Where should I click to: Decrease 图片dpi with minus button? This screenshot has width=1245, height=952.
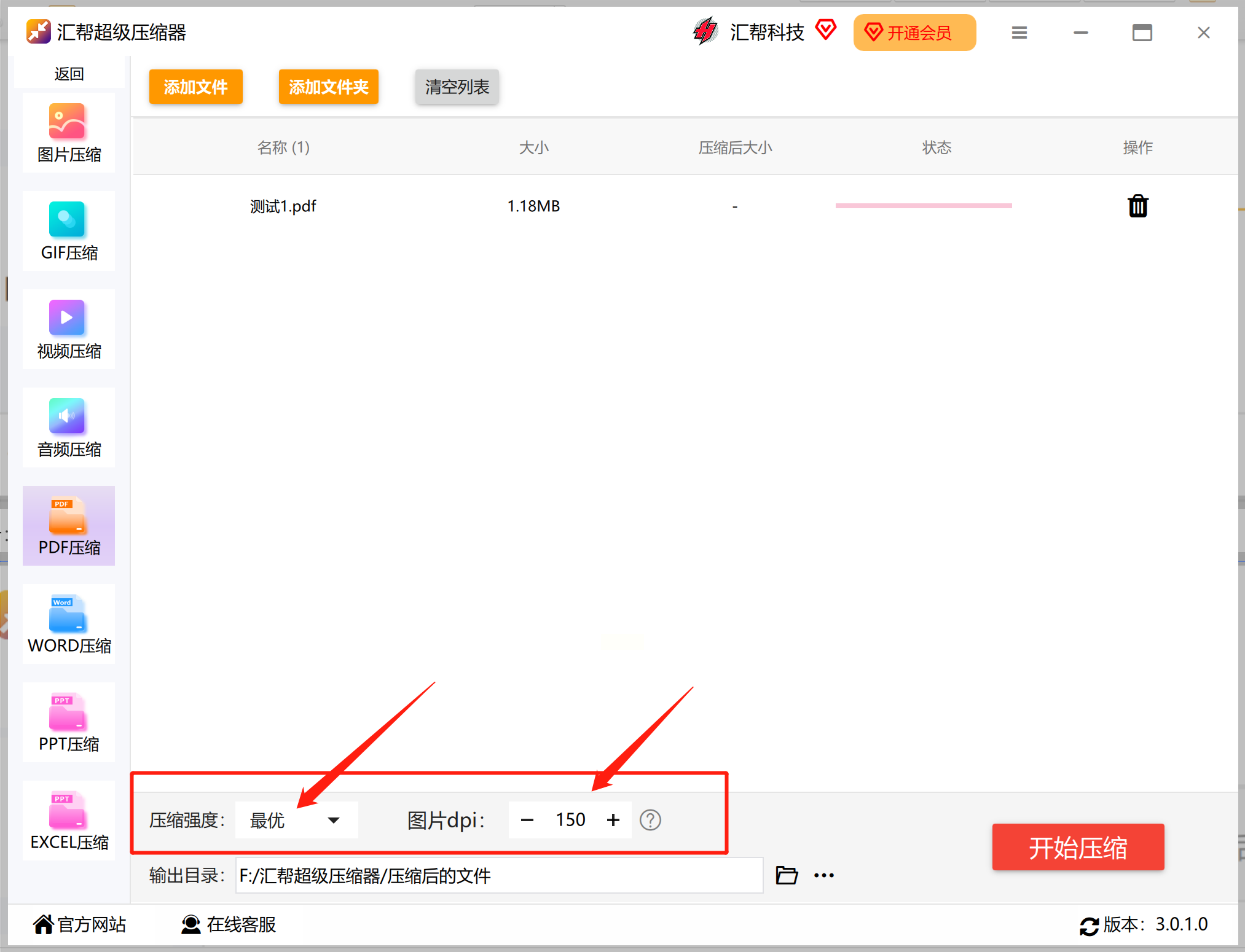pyautogui.click(x=527, y=820)
